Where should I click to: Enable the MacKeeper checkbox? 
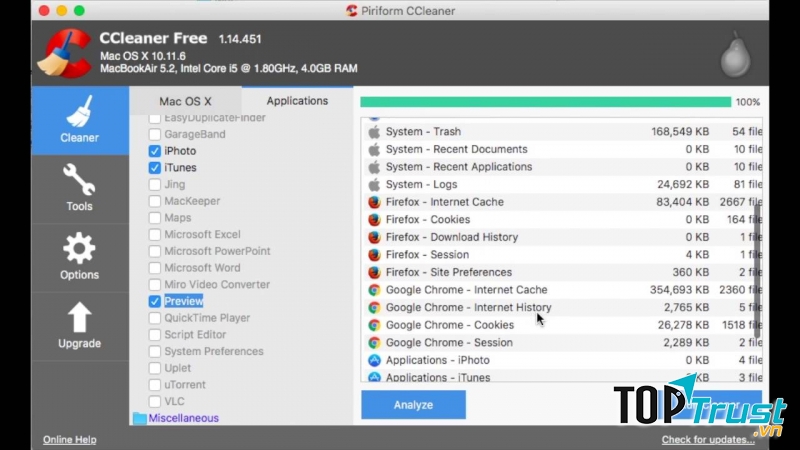click(155, 201)
